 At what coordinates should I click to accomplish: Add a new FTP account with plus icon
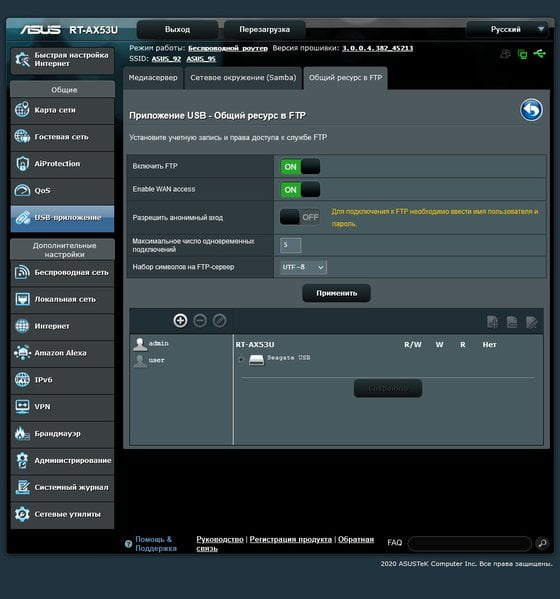coord(180,321)
